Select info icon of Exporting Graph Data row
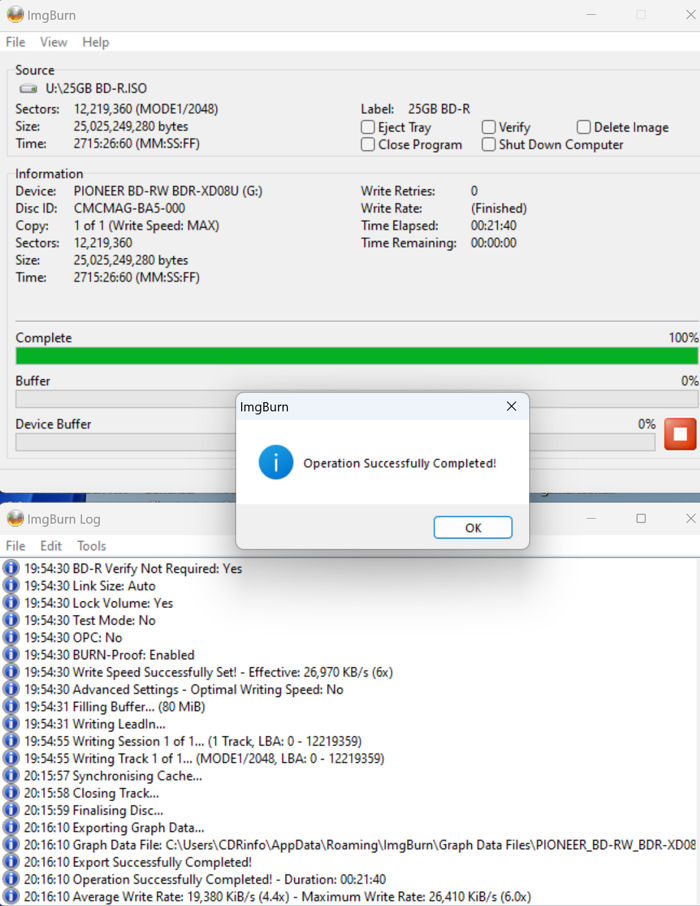Screen dimensions: 700x906 11,827
